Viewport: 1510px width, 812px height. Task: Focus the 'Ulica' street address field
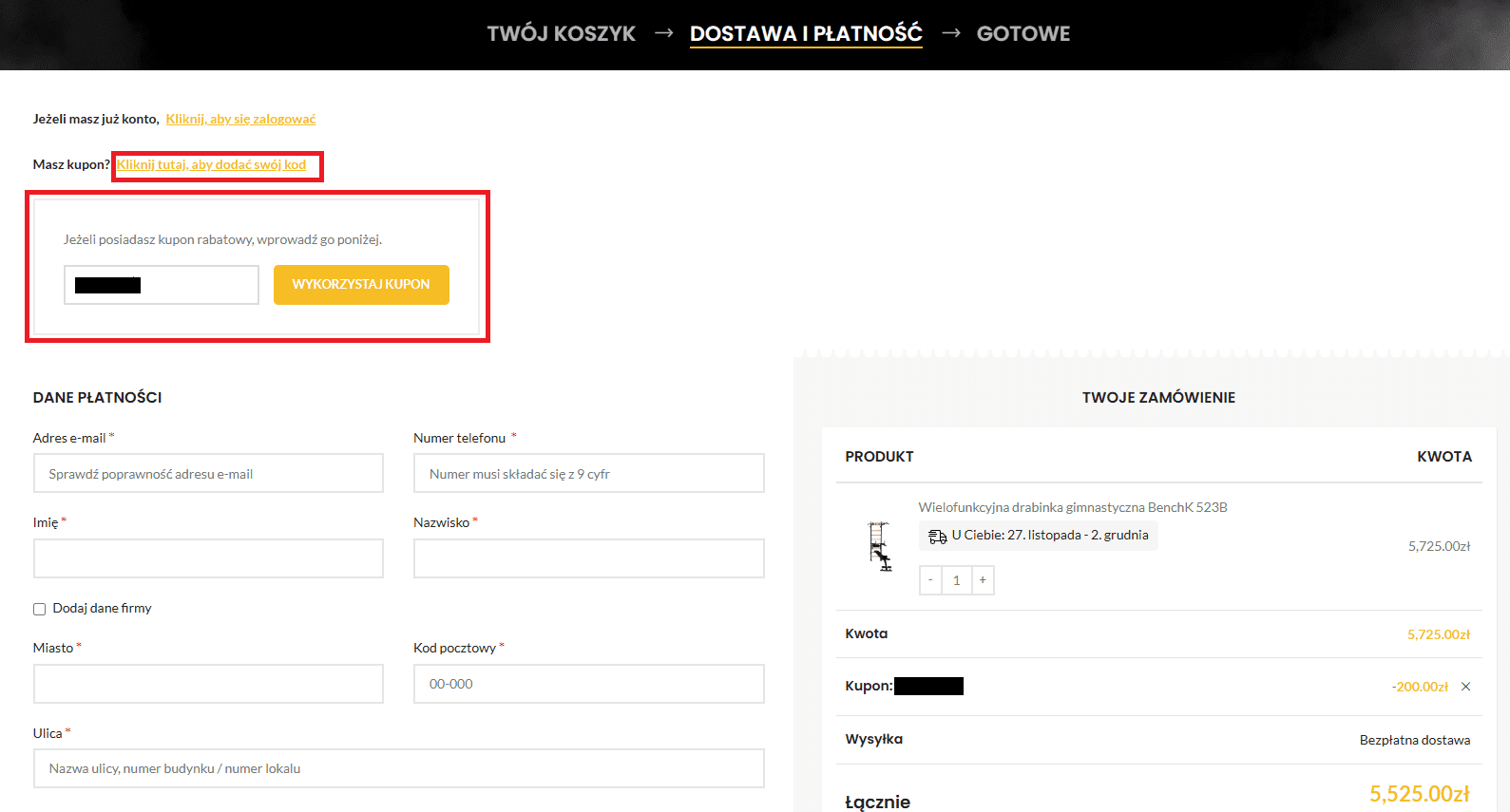pos(398,768)
